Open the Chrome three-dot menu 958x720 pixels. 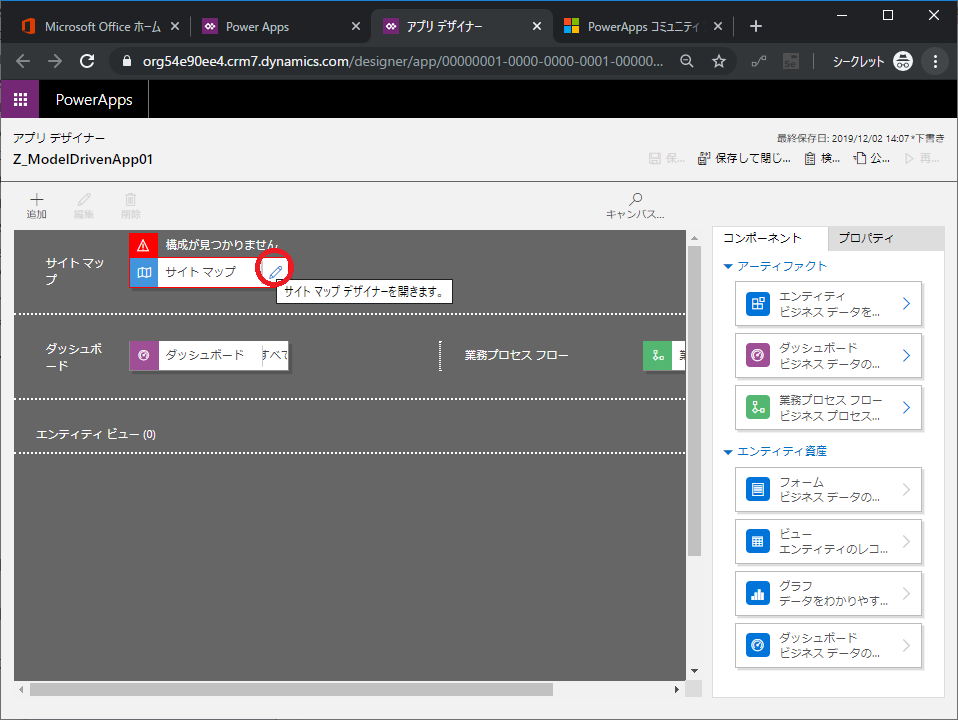click(935, 61)
